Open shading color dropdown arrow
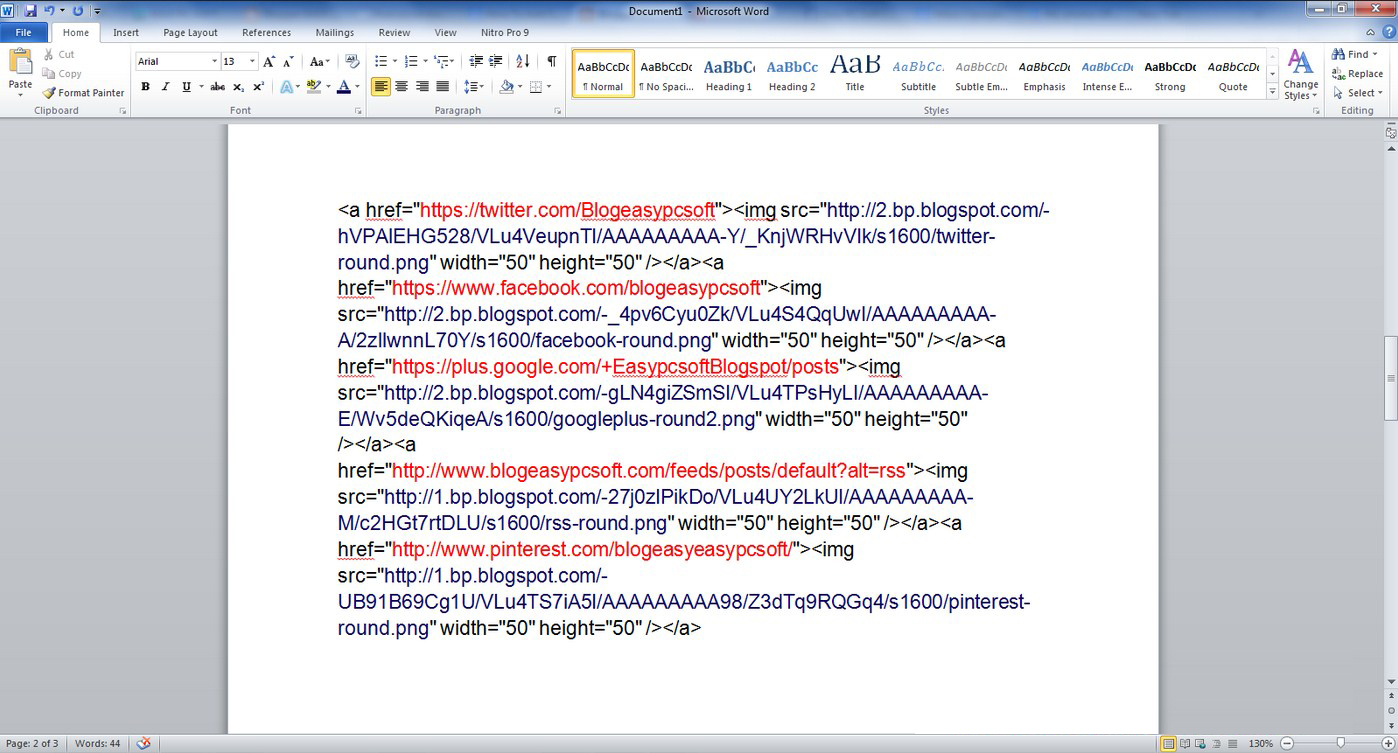1398x753 pixels. point(519,87)
